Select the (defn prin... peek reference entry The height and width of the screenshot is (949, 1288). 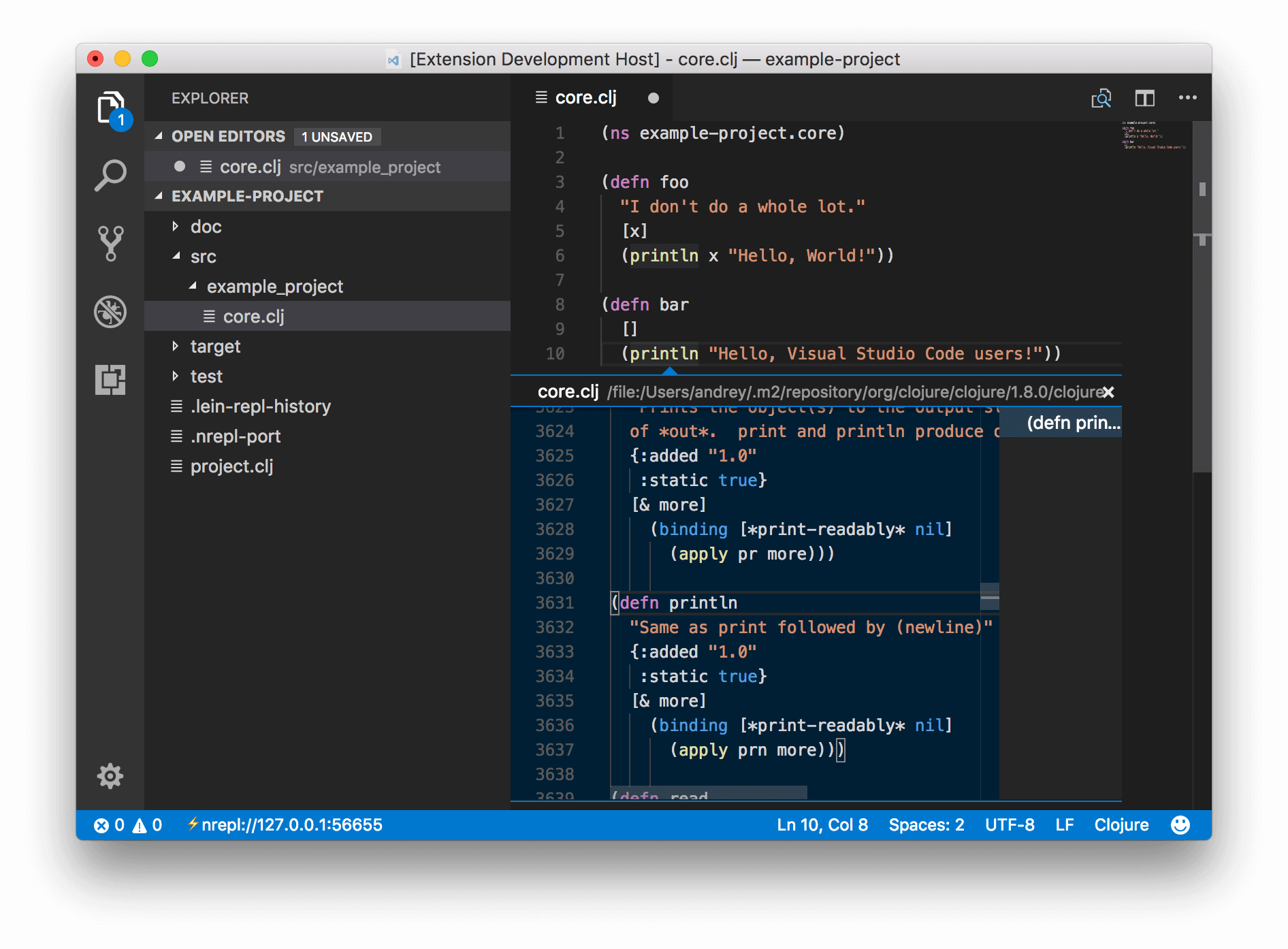[1061, 423]
